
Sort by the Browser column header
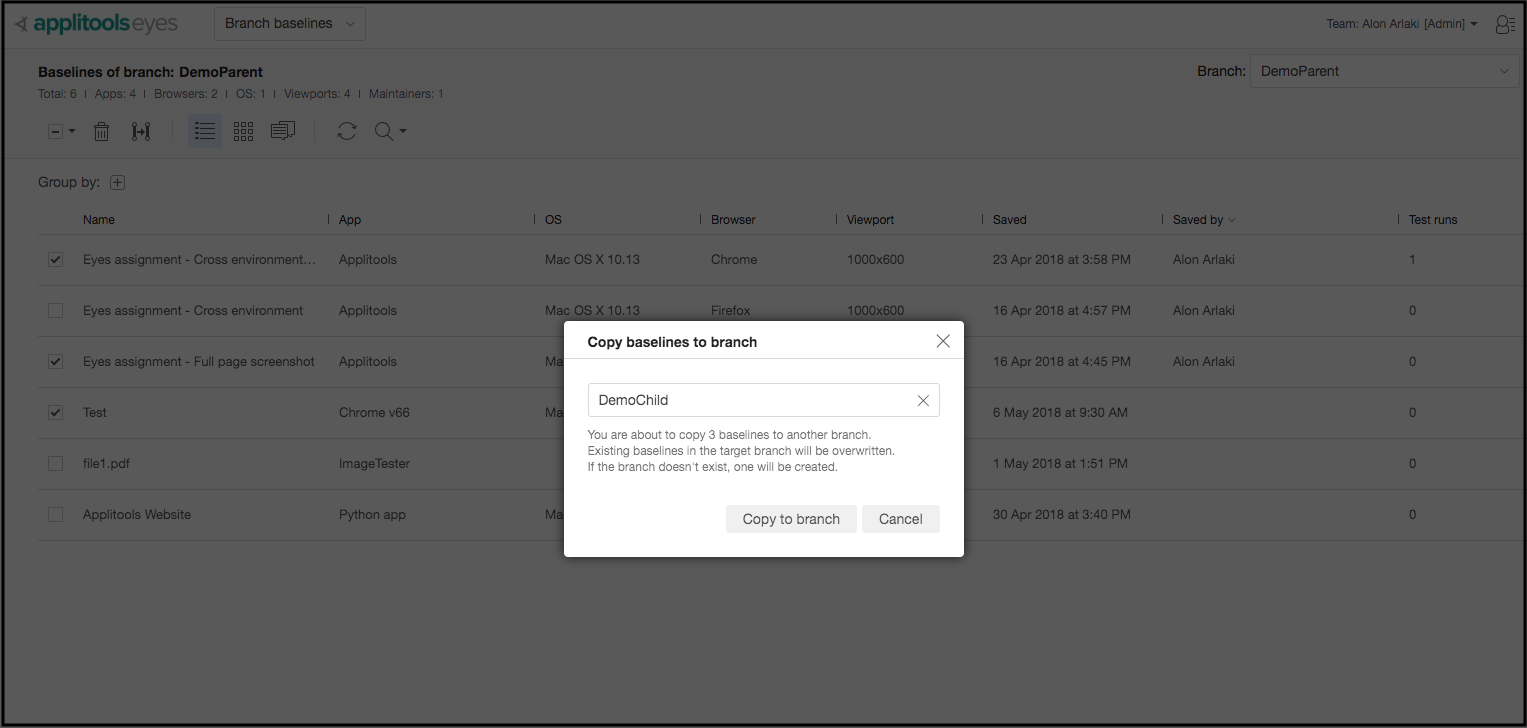(x=732, y=219)
